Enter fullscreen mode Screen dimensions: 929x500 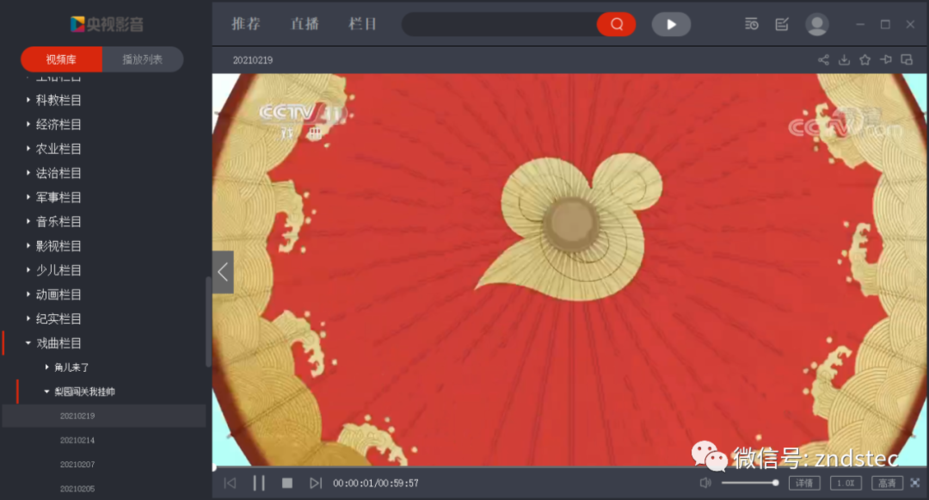point(915,483)
